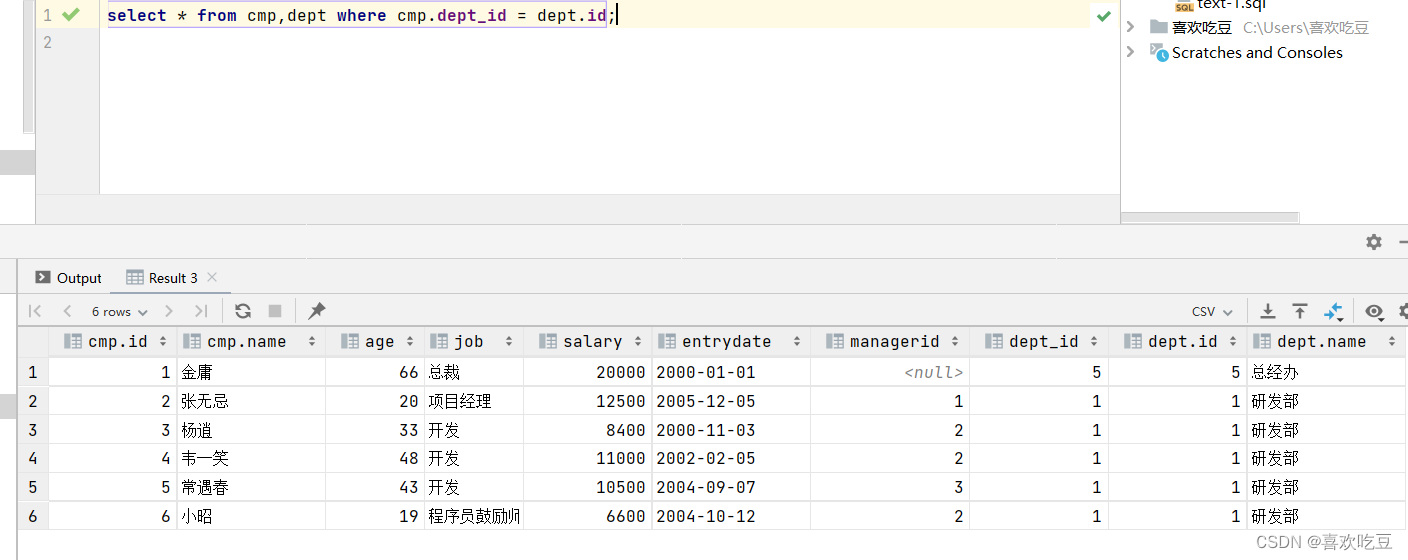
Task: Click the cell containing 韦一笑
Action: pos(251,459)
